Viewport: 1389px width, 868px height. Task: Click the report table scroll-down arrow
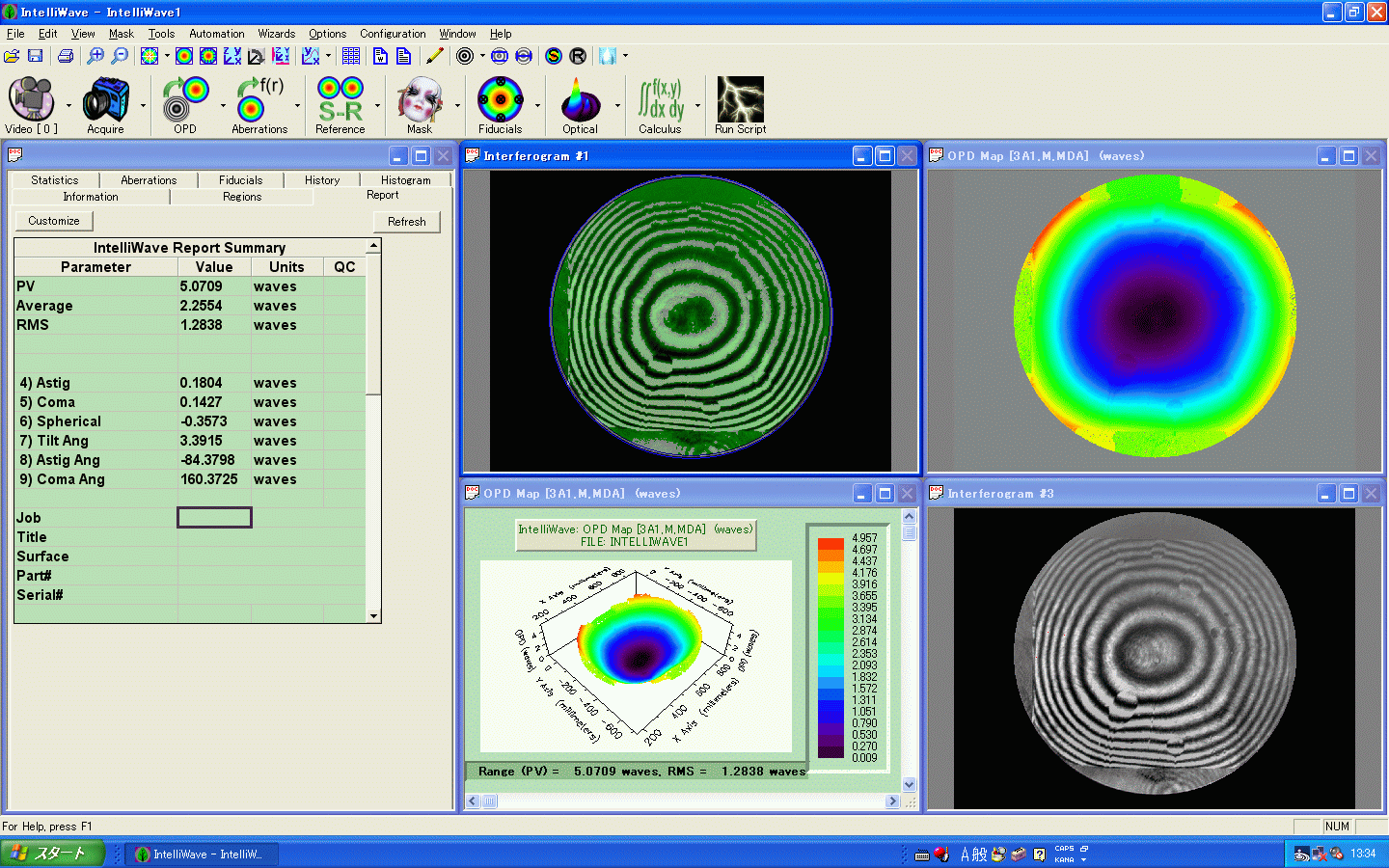pyautogui.click(x=373, y=615)
